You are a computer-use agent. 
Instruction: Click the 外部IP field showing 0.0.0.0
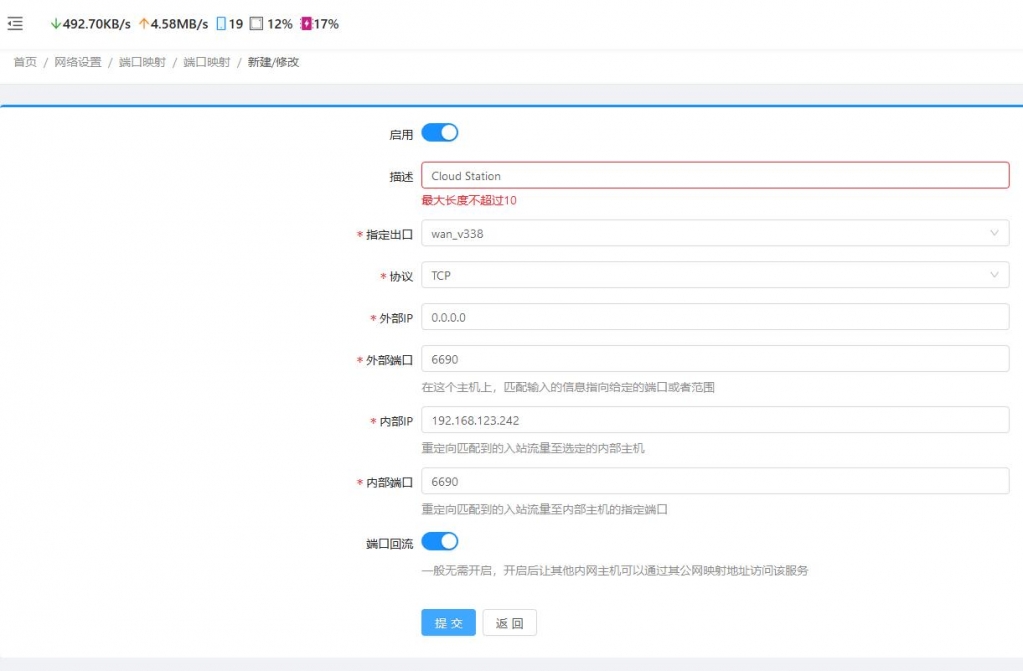[714, 317]
